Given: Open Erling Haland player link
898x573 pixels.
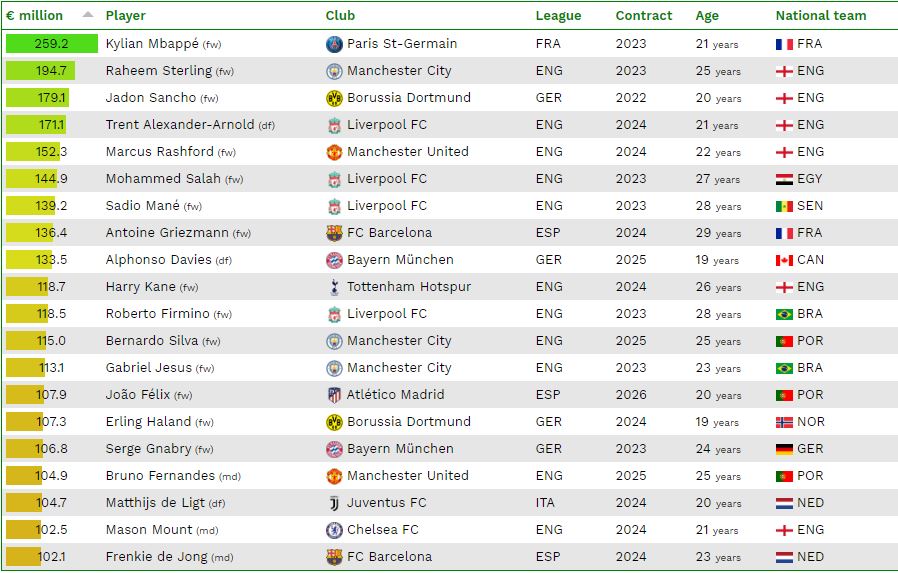Looking at the screenshot, I should [x=148, y=422].
